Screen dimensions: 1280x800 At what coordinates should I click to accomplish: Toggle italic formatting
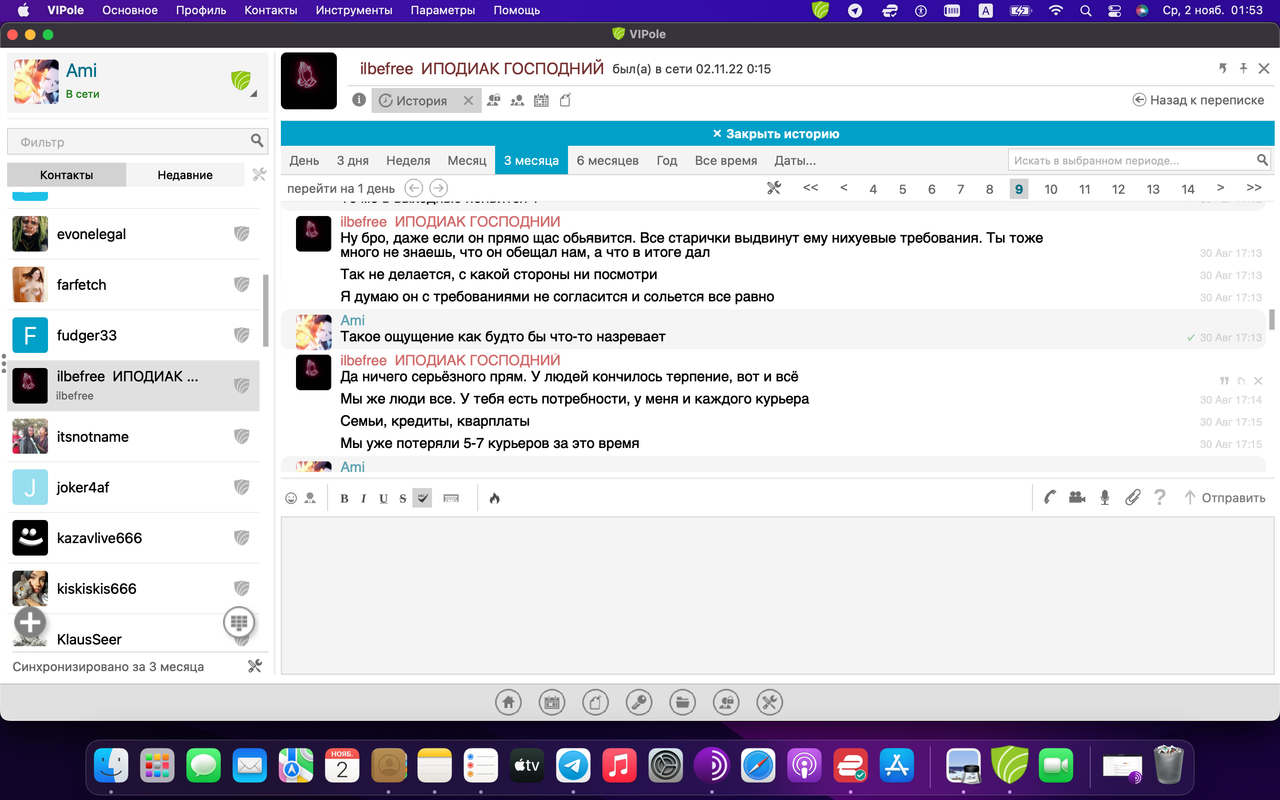click(363, 498)
